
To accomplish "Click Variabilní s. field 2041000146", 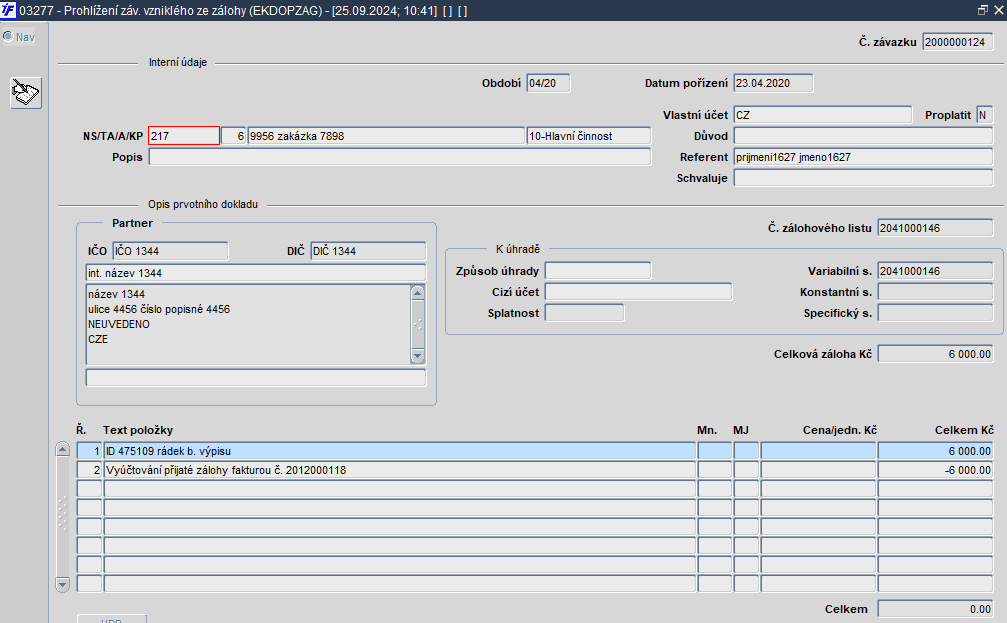I will click(935, 271).
